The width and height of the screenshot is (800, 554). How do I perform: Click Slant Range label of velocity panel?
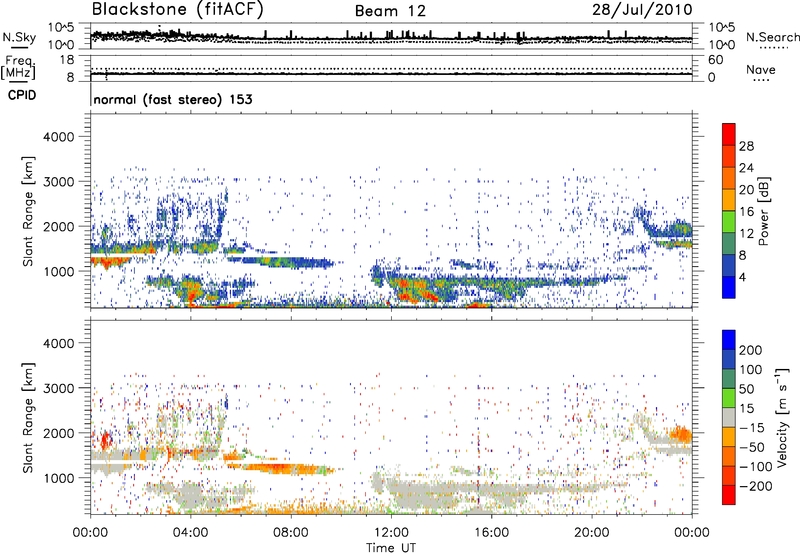[28, 417]
